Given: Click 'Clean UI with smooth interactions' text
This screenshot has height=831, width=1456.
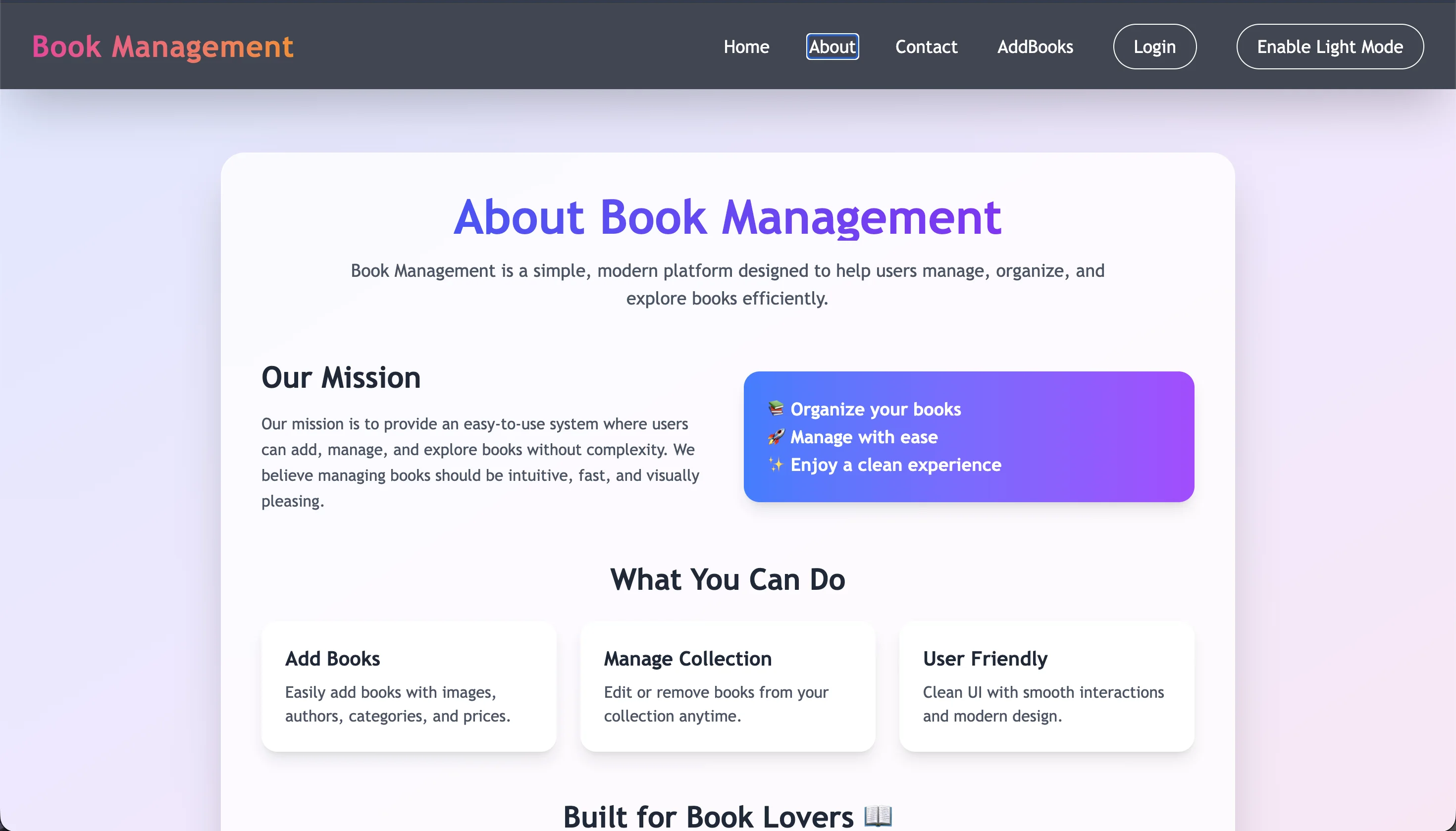Looking at the screenshot, I should (x=1043, y=704).
